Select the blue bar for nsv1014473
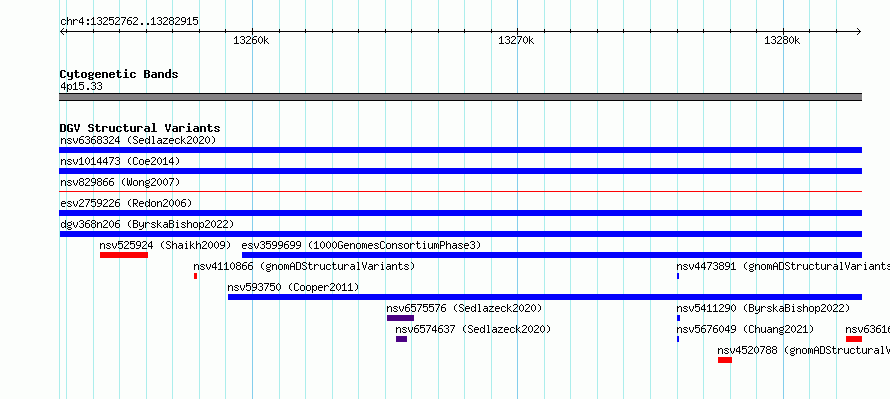890x399 pixels. click(x=460, y=171)
